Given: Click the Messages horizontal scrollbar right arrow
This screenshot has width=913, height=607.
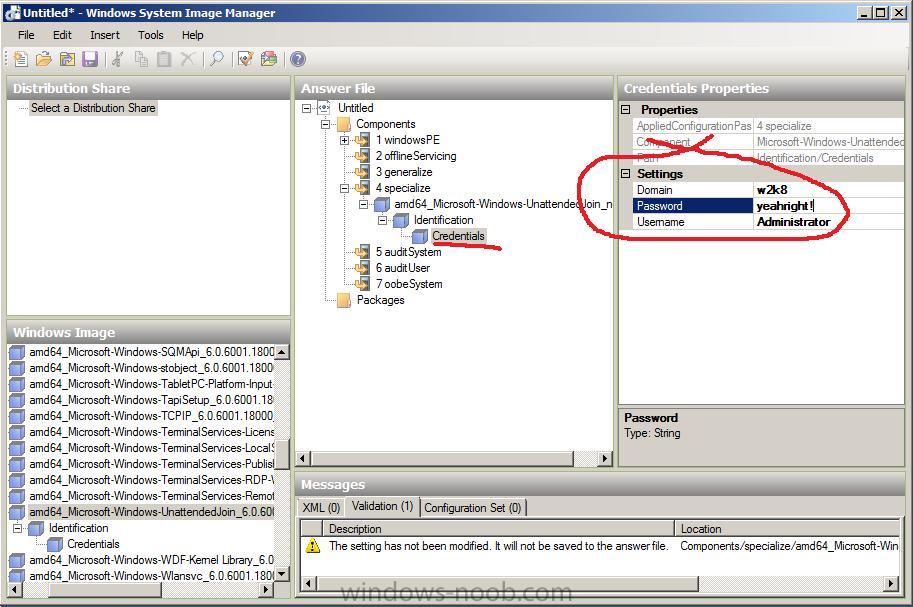Looking at the screenshot, I should pyautogui.click(x=891, y=583).
